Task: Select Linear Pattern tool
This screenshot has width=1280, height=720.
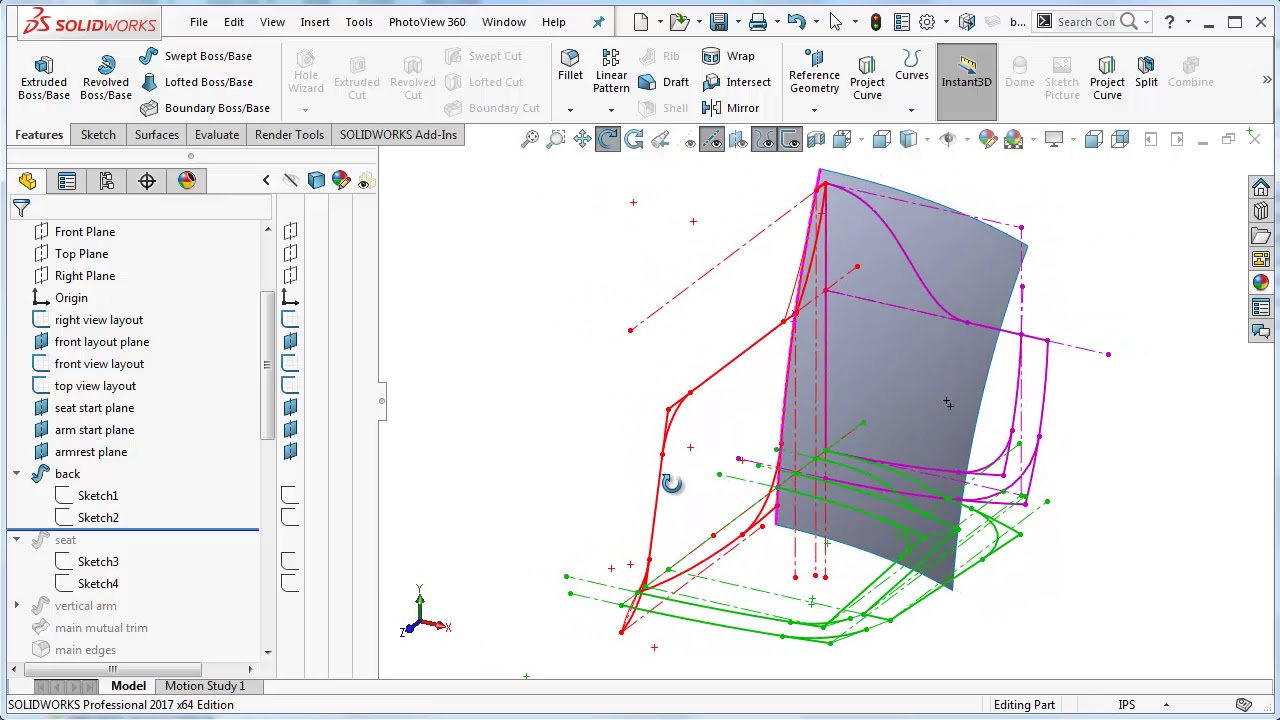Action: [611, 70]
